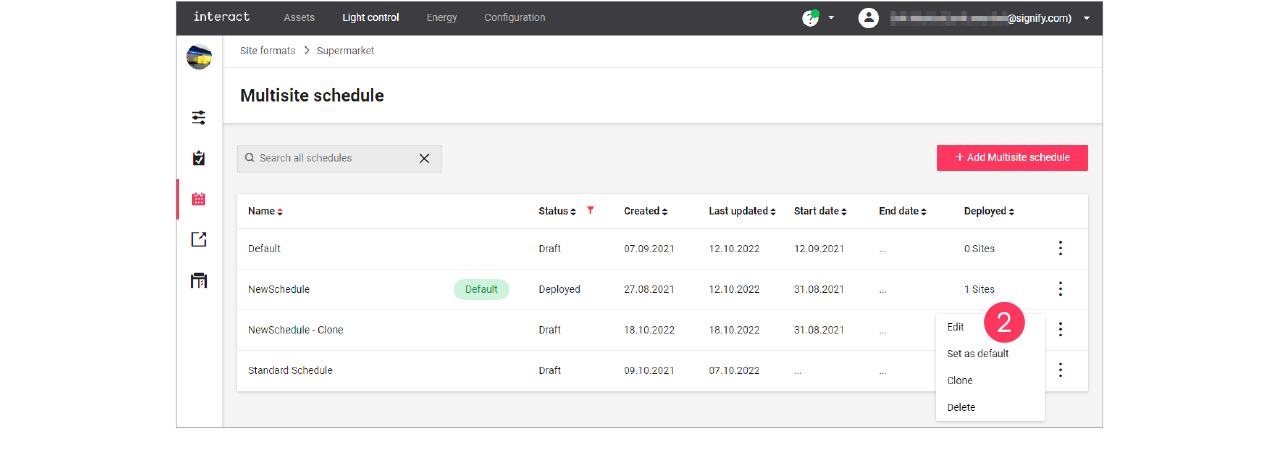The image size is (1280, 457).
Task: Open the Energy top menu
Action: click(x=441, y=18)
